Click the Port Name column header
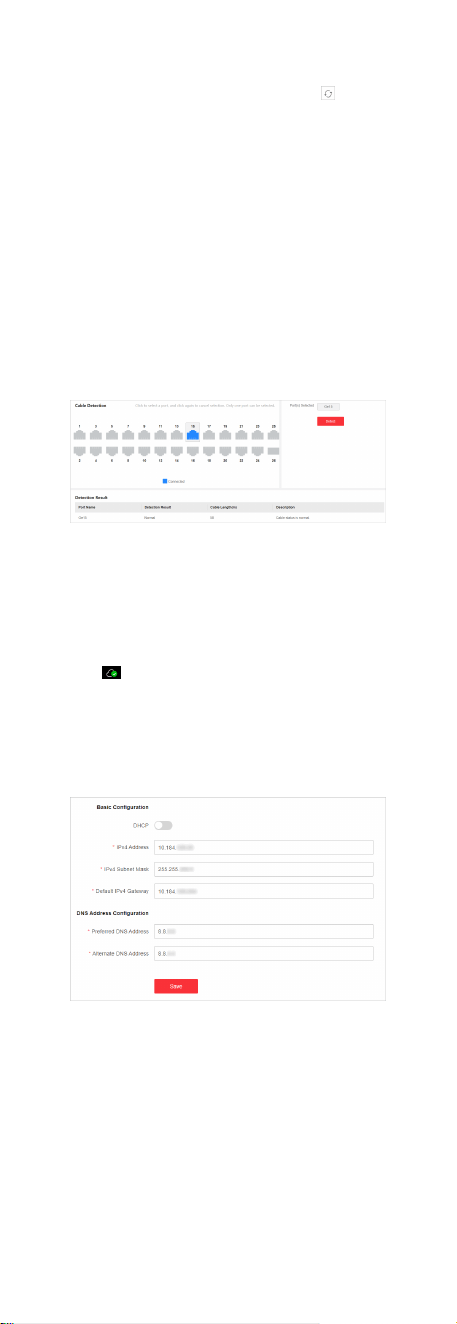 click(88, 508)
